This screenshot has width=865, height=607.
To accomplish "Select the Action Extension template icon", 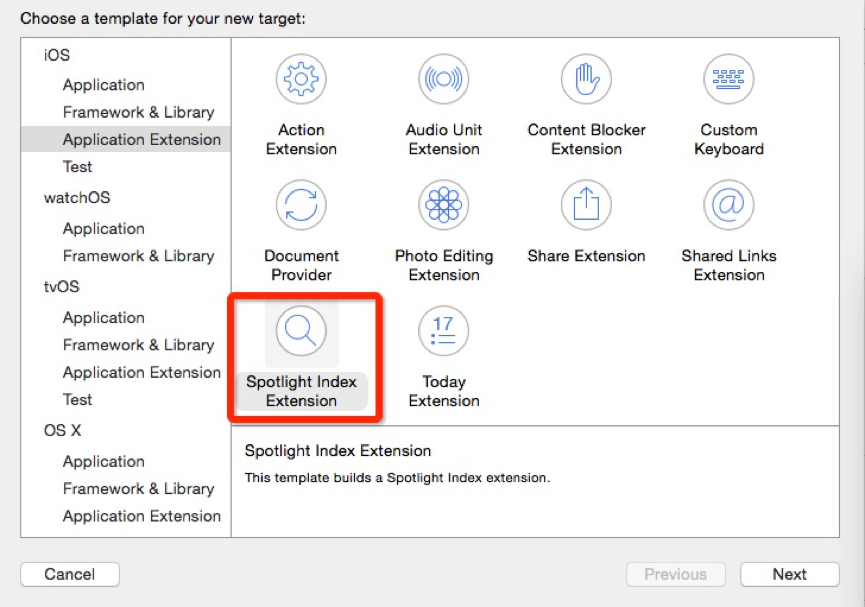I will click(301, 79).
